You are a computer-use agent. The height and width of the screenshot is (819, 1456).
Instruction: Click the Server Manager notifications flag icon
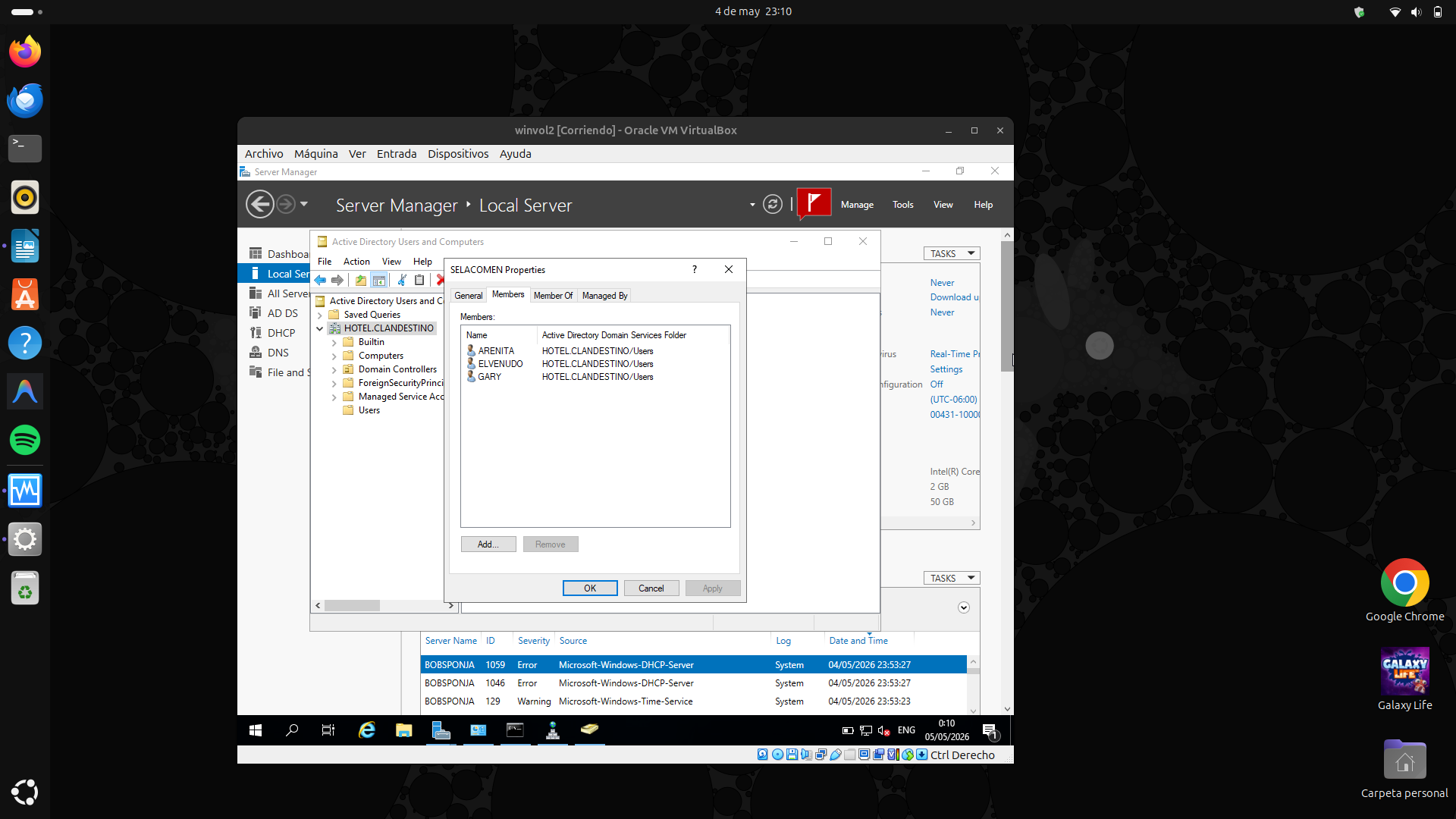(x=814, y=203)
